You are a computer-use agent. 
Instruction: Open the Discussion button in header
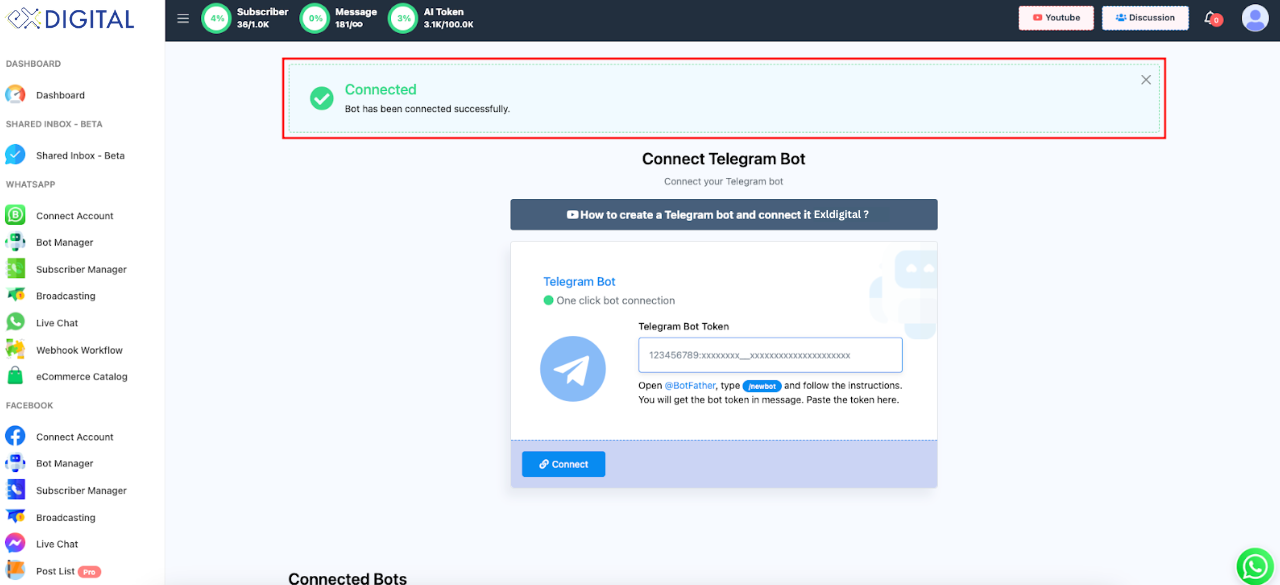point(1145,18)
